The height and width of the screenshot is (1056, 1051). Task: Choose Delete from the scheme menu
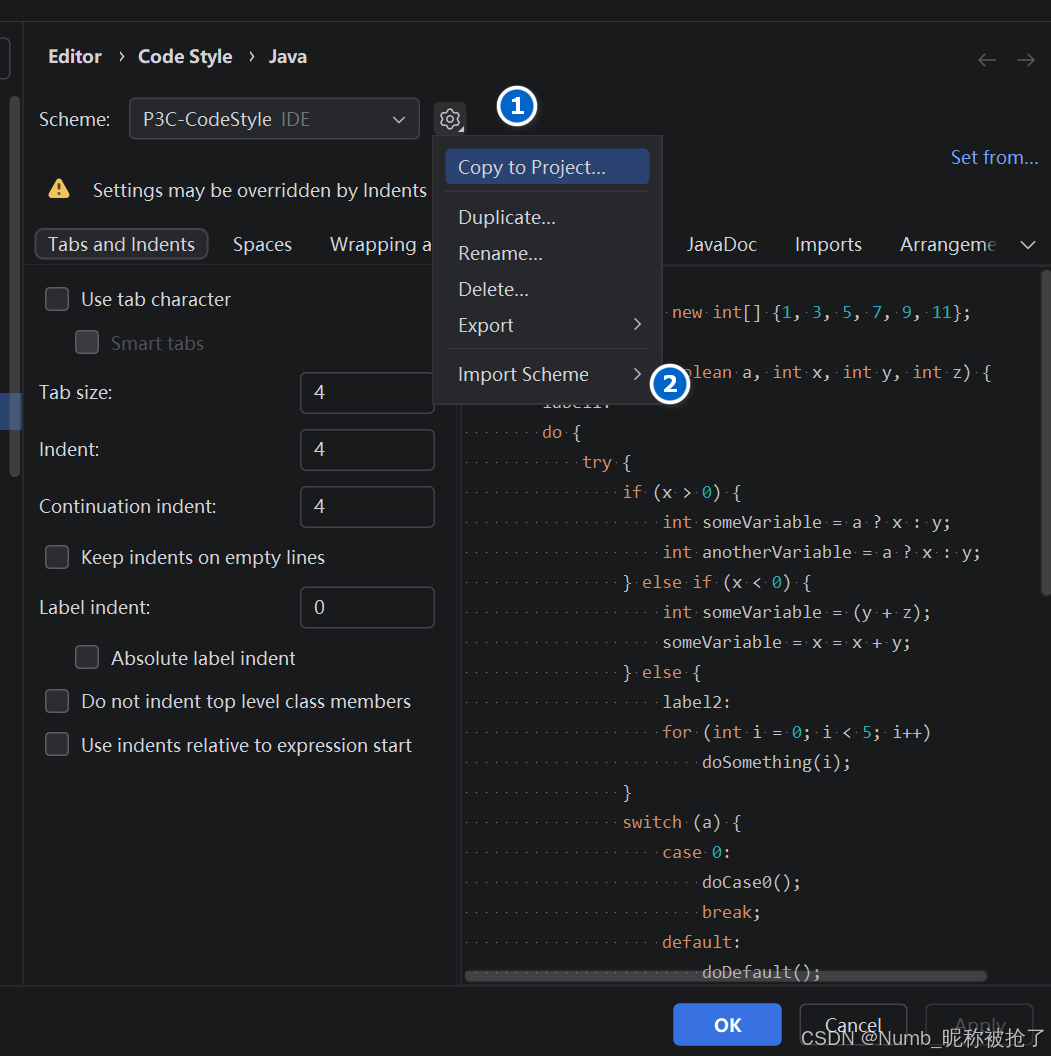click(547, 290)
